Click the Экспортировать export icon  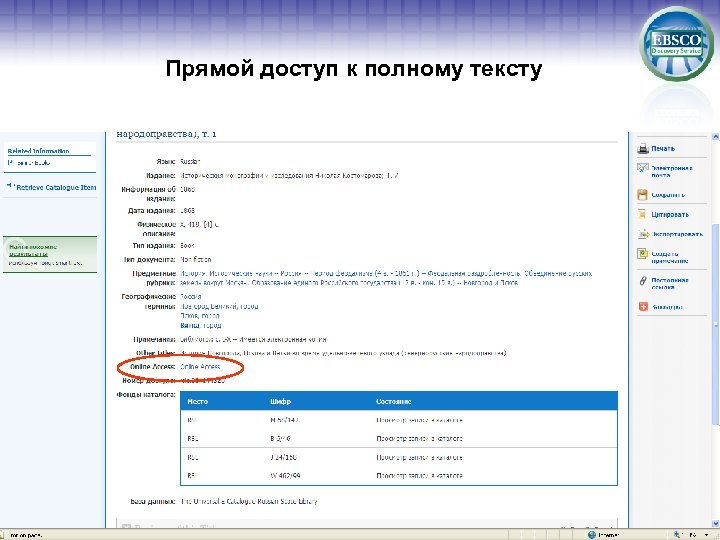coord(643,234)
